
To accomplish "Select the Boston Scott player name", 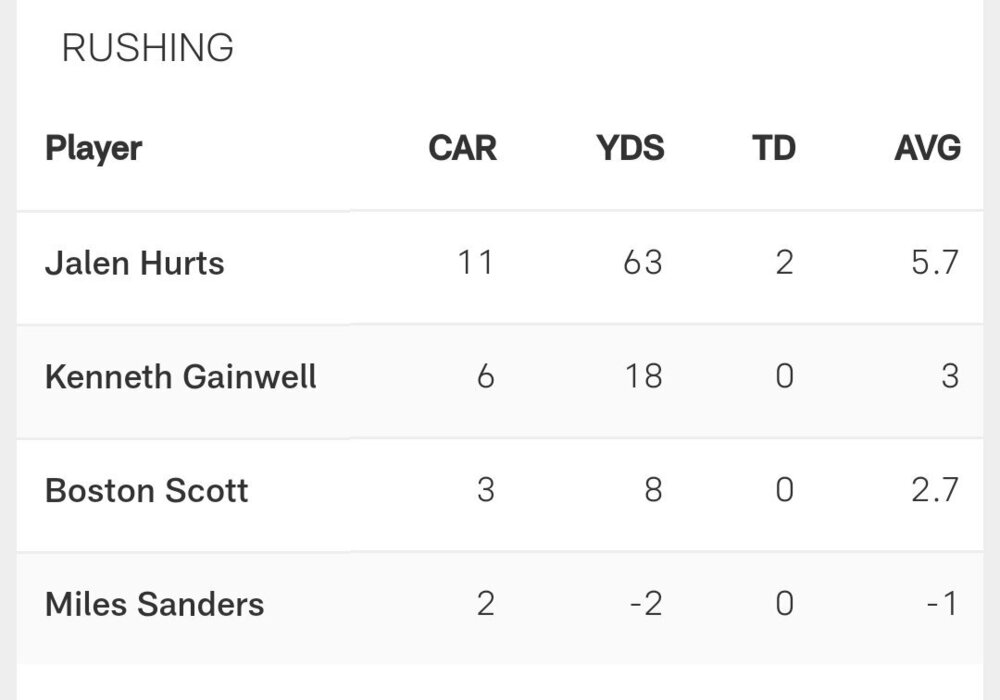I will coord(147,491).
